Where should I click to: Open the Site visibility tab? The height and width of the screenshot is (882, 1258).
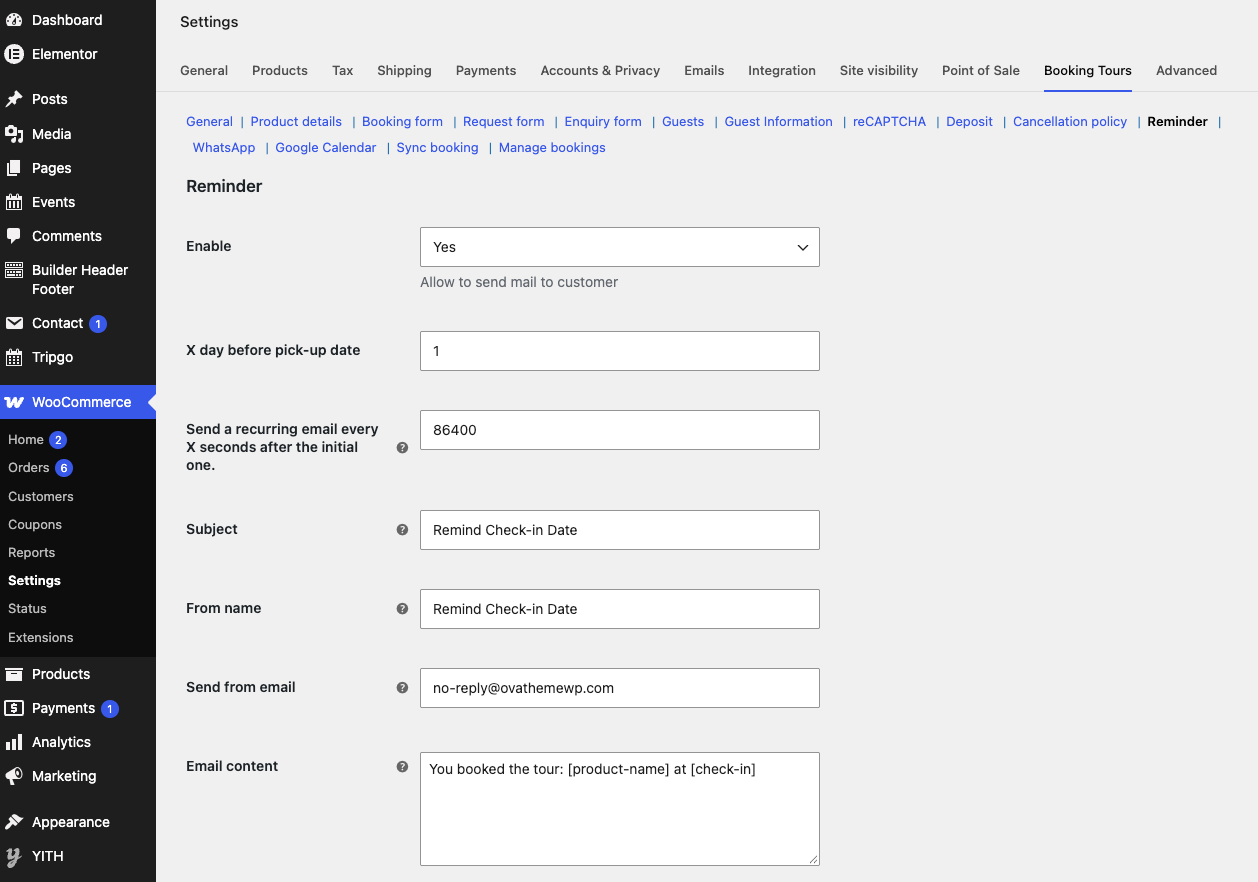[x=879, y=71]
